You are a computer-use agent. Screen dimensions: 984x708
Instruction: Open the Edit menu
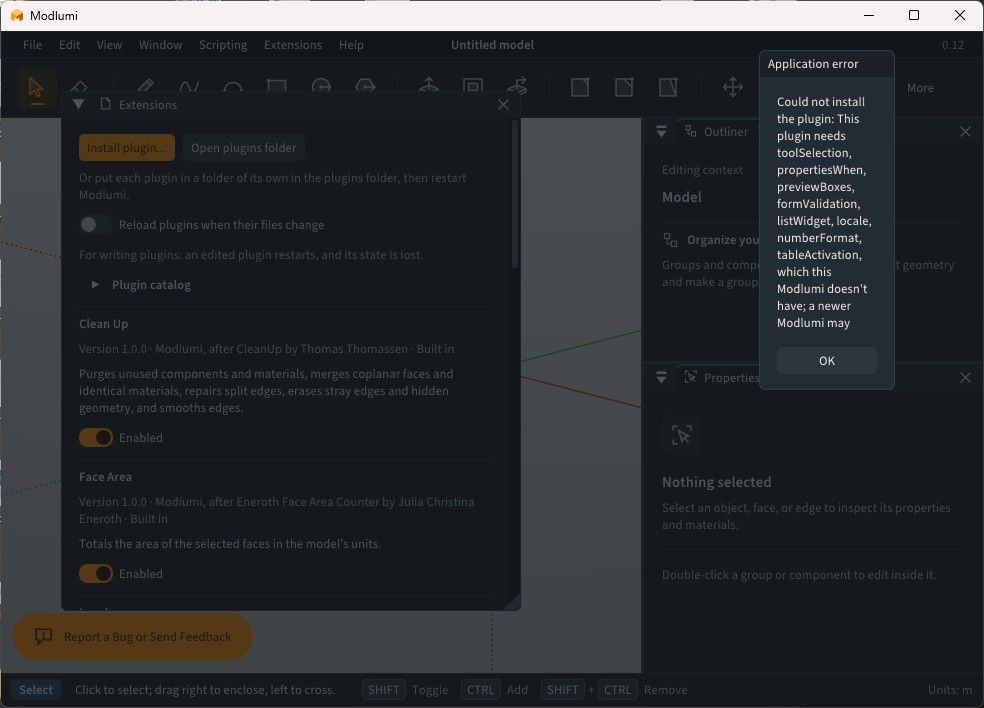coord(70,45)
